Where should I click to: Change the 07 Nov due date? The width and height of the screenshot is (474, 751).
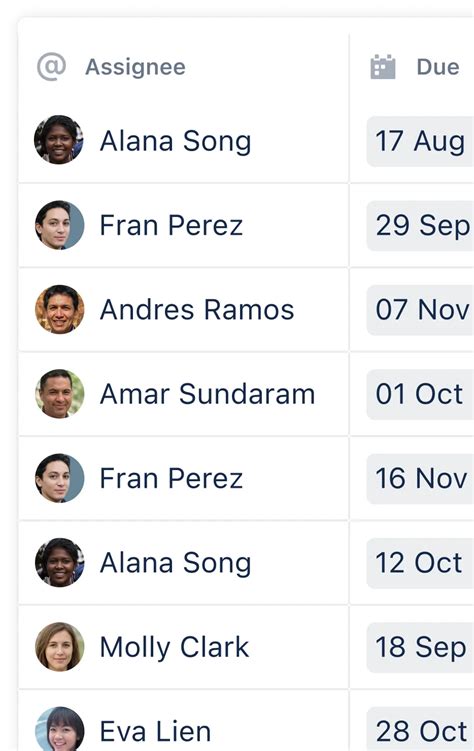coord(420,310)
